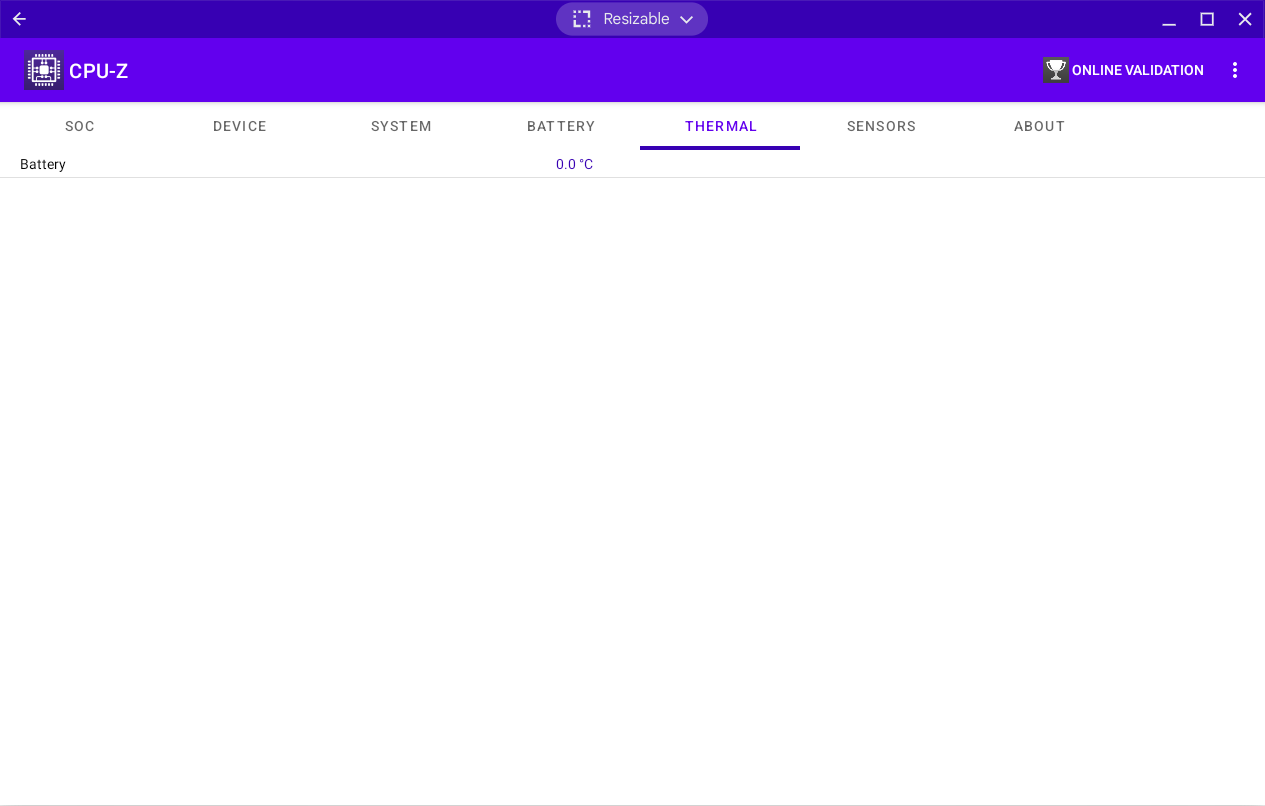Click the Battery row label

pyautogui.click(x=43, y=164)
